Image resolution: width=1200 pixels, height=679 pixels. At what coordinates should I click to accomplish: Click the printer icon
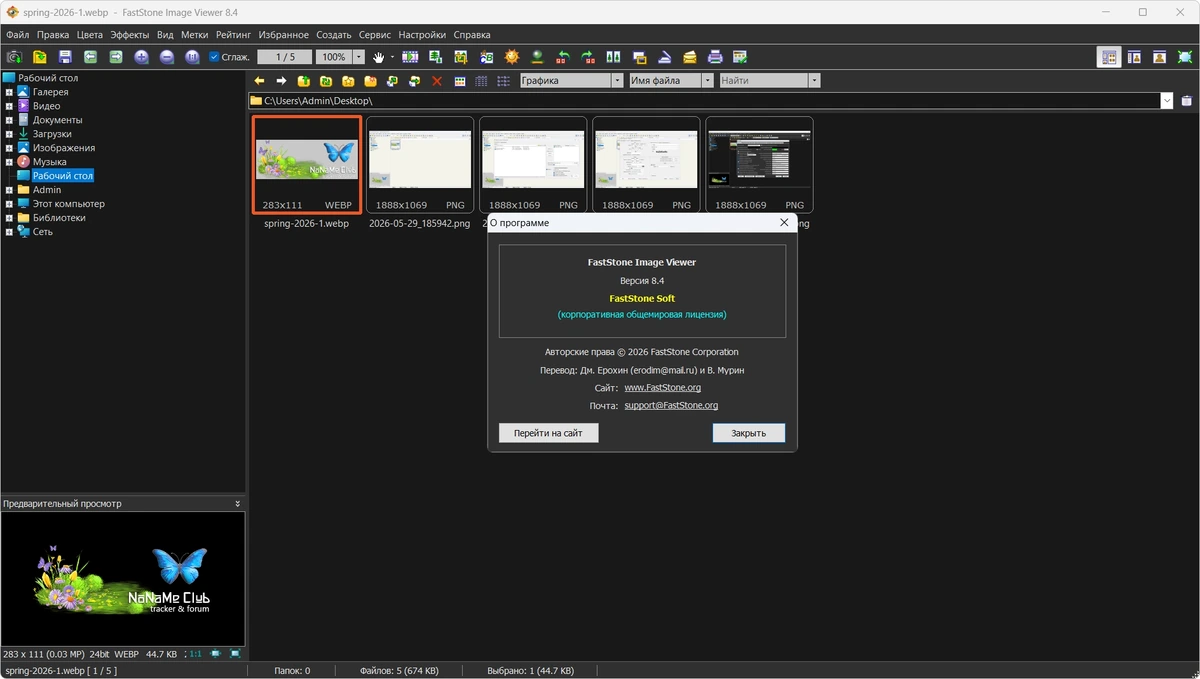tap(715, 57)
